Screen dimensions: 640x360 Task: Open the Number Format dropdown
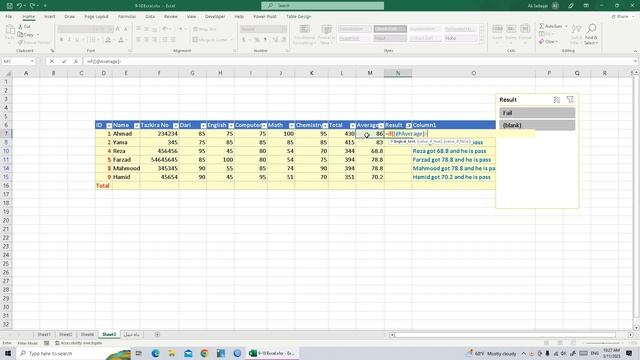click(x=284, y=29)
